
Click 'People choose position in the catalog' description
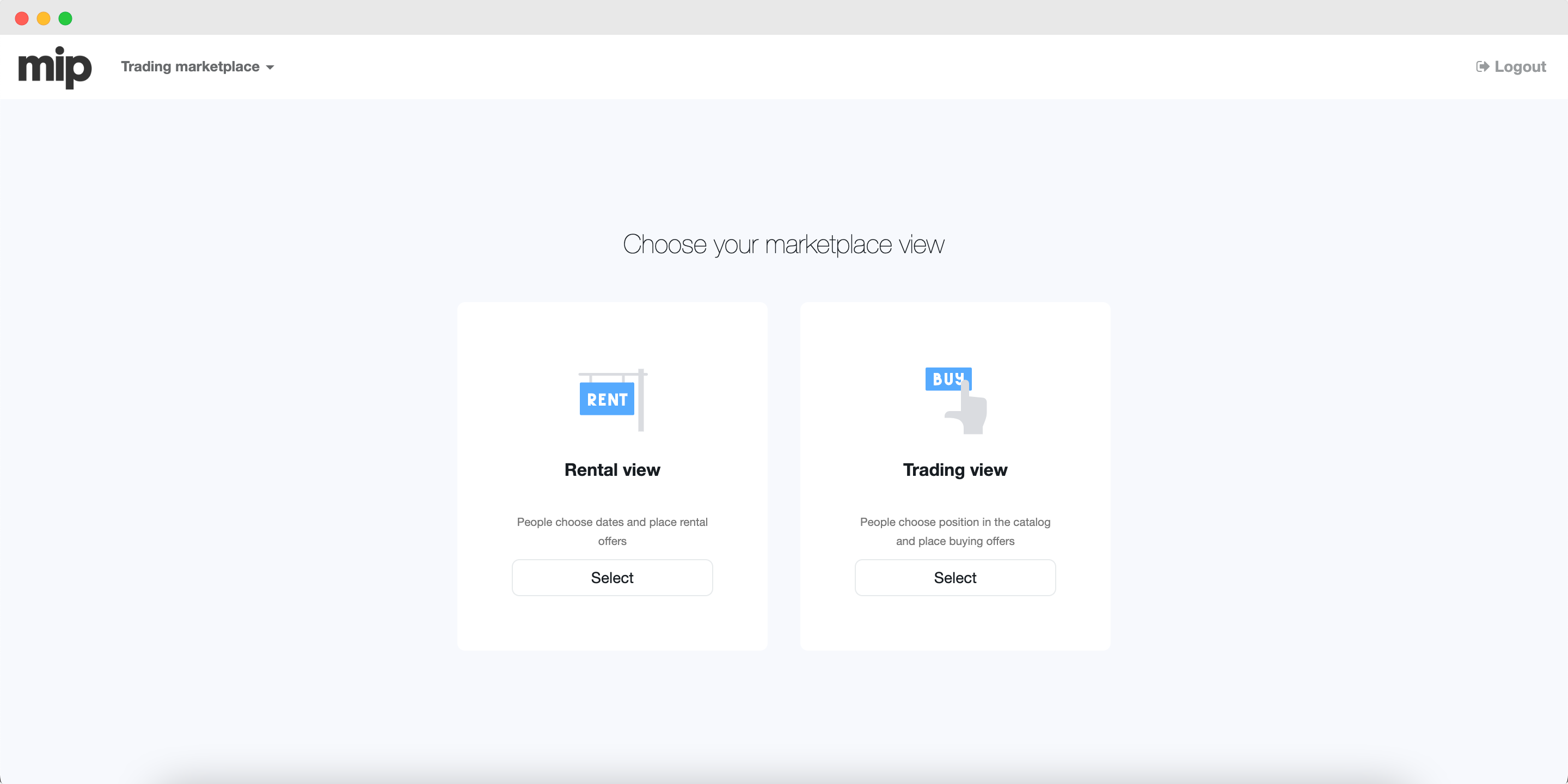click(954, 531)
